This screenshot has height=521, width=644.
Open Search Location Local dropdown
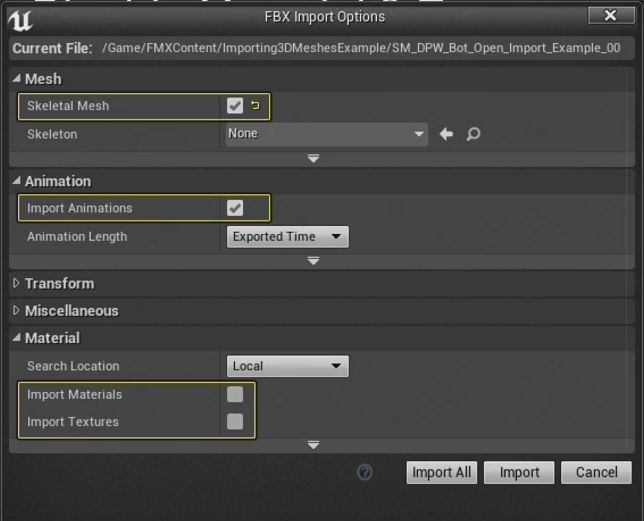pos(288,366)
